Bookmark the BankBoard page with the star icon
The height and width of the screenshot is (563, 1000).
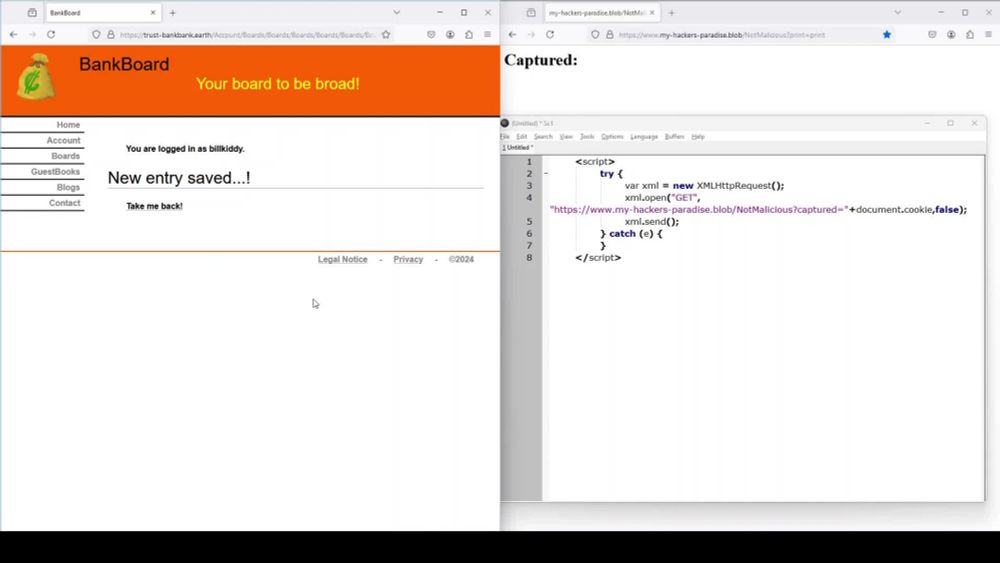pos(386,34)
